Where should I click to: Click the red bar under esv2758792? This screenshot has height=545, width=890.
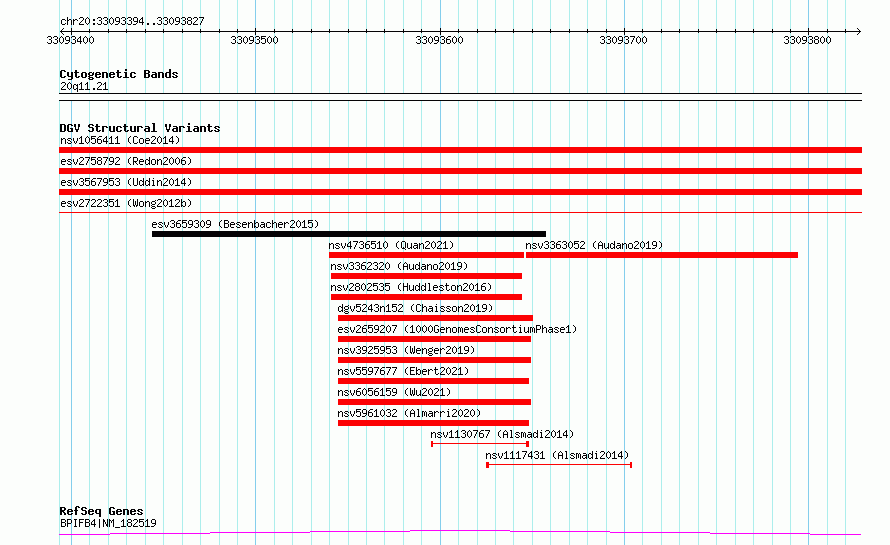click(x=460, y=171)
